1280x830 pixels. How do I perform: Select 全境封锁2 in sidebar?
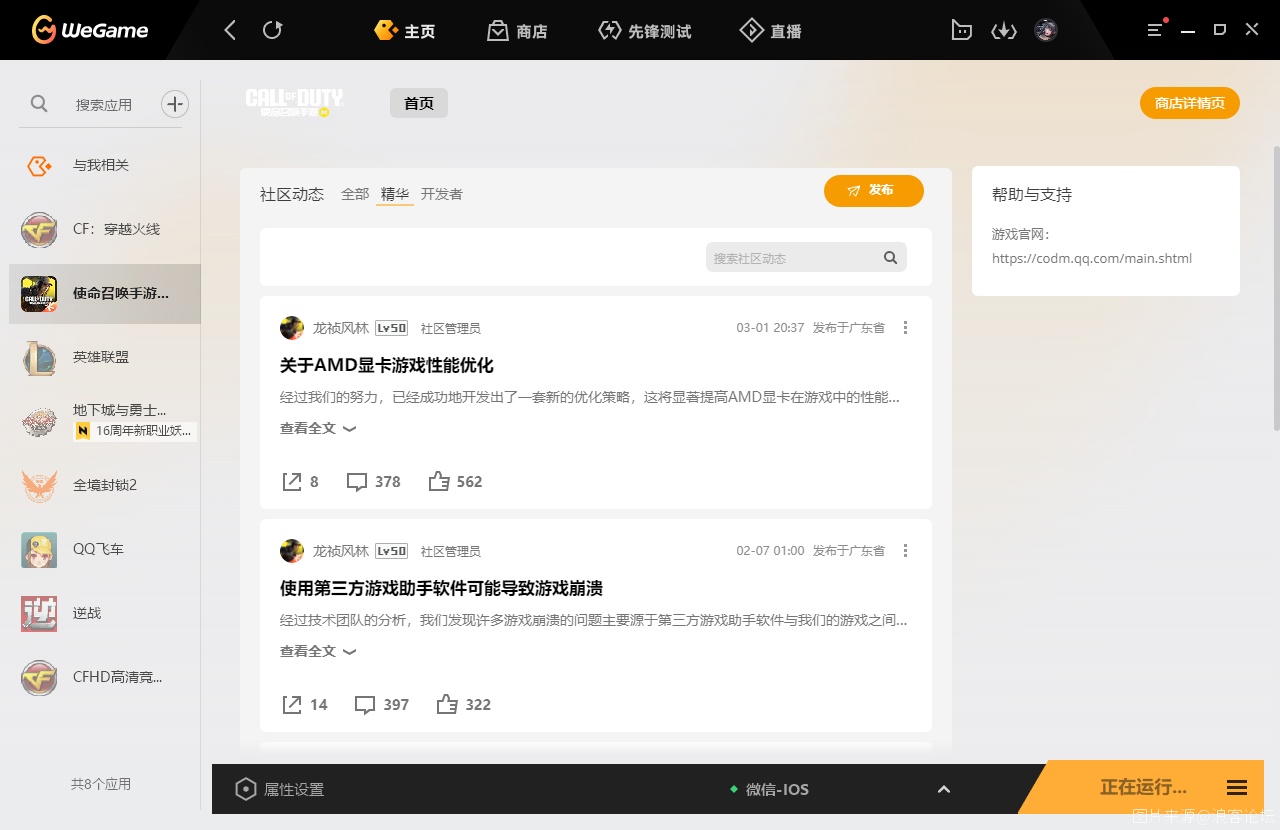point(104,485)
